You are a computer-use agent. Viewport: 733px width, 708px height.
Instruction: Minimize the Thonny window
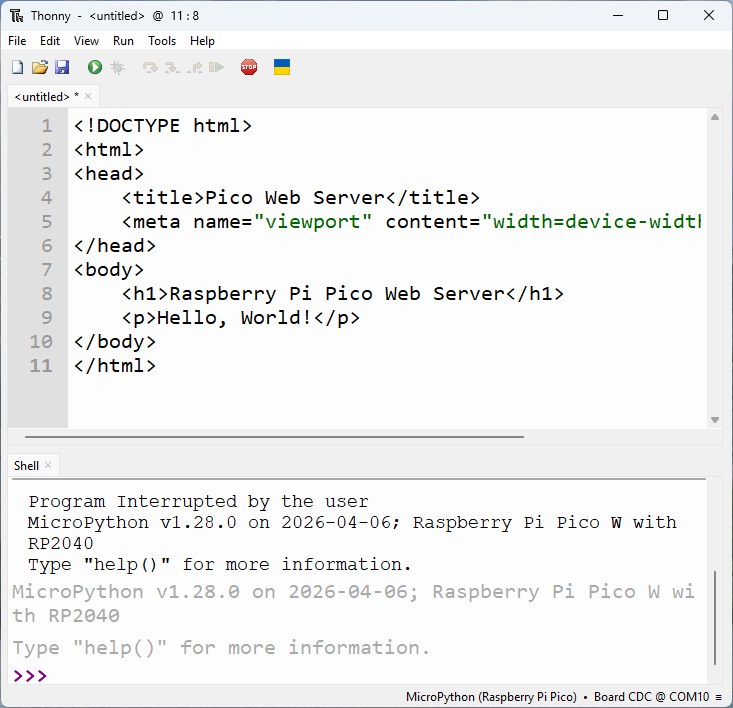[x=618, y=15]
